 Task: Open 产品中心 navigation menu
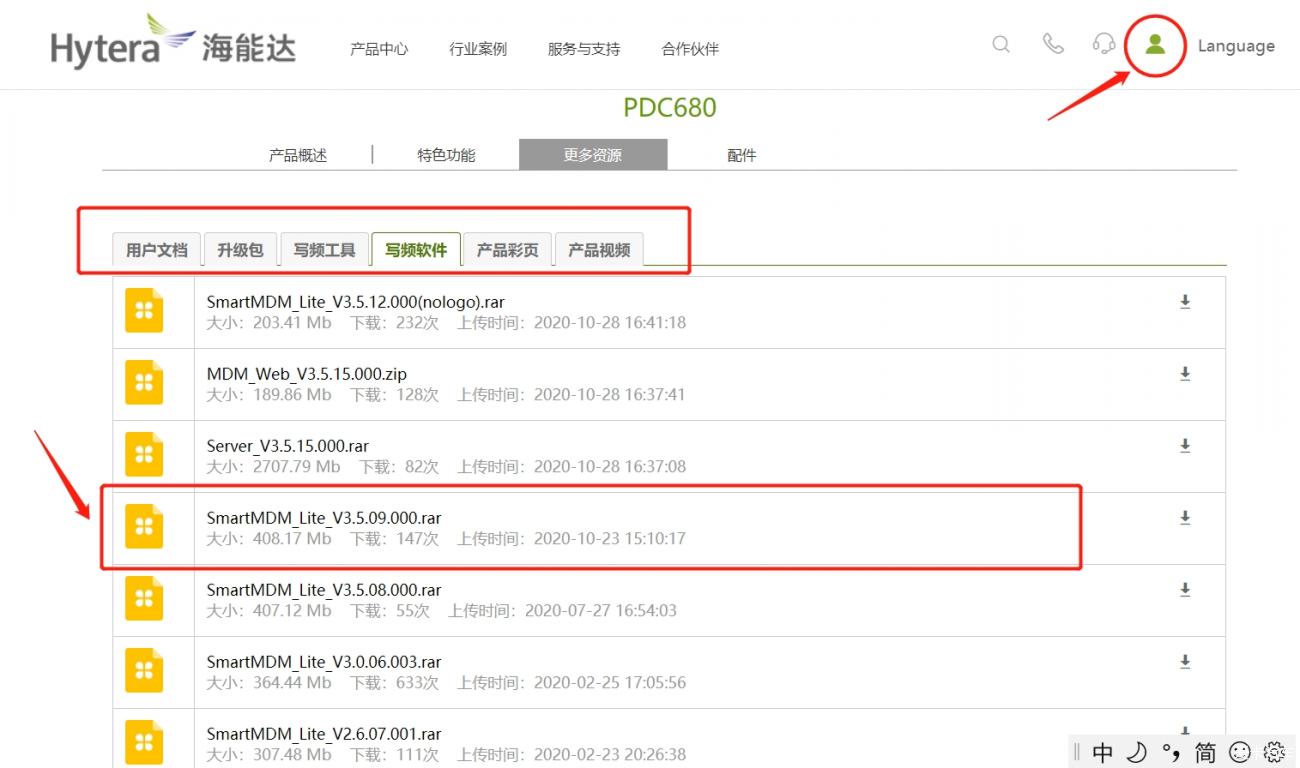[x=379, y=49]
